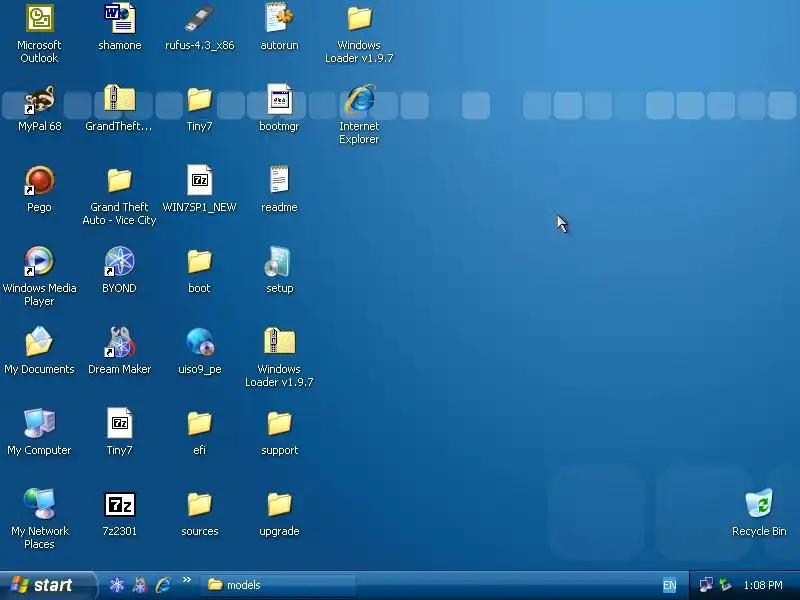Click the Grand Theft Auto - Vice City folder
This screenshot has width=800, height=600.
tap(119, 181)
